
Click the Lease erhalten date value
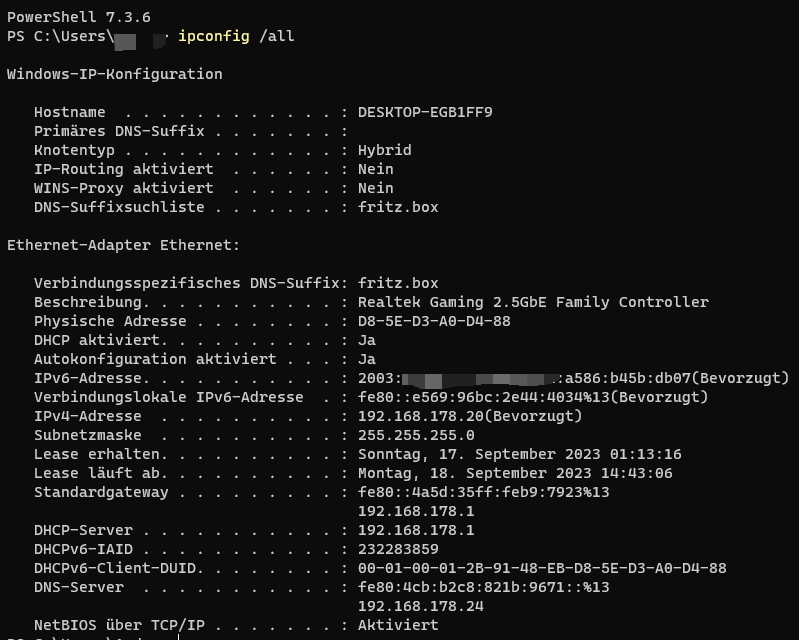coord(519,454)
